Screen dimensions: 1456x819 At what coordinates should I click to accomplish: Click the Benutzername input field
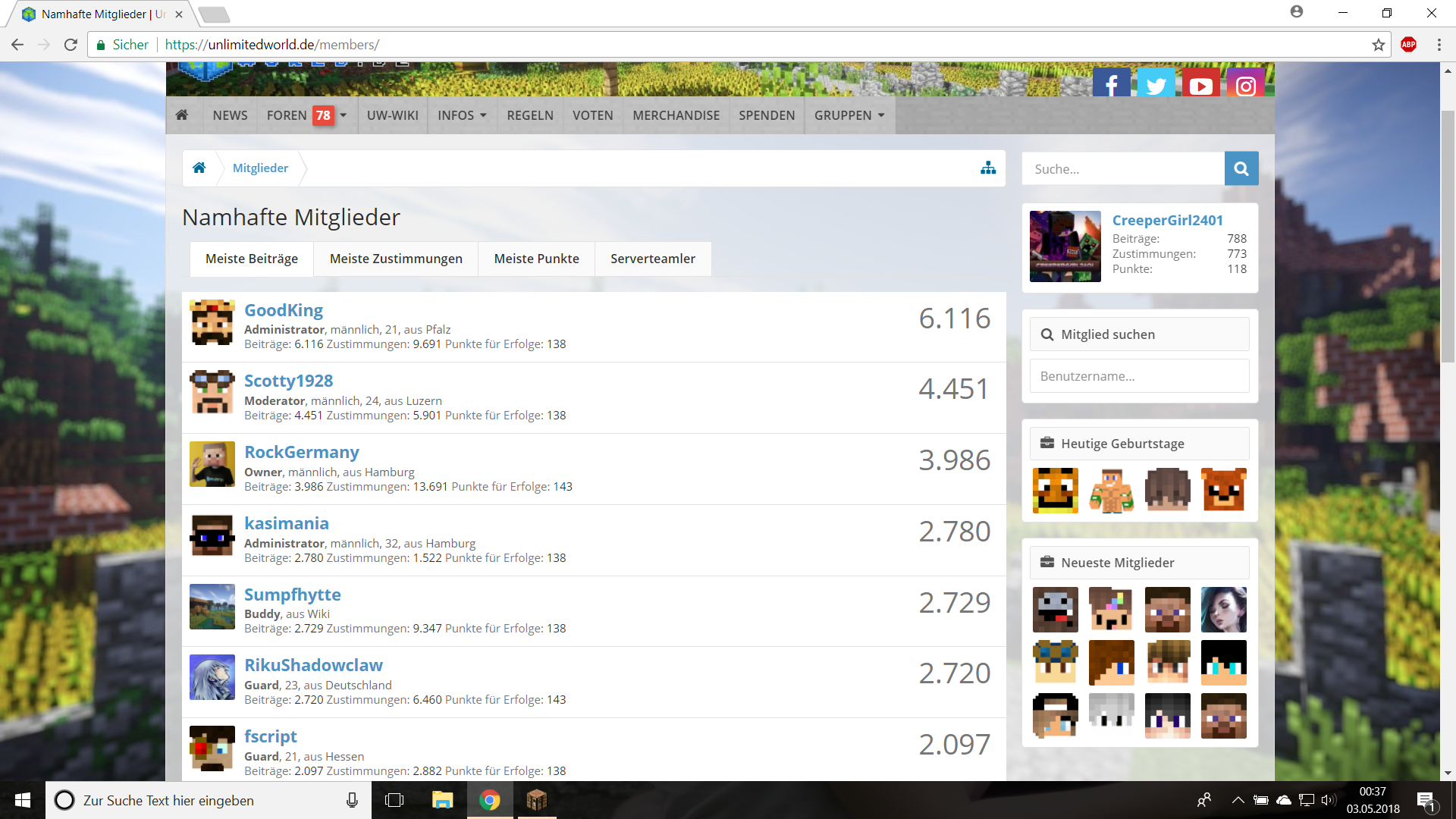click(1139, 376)
